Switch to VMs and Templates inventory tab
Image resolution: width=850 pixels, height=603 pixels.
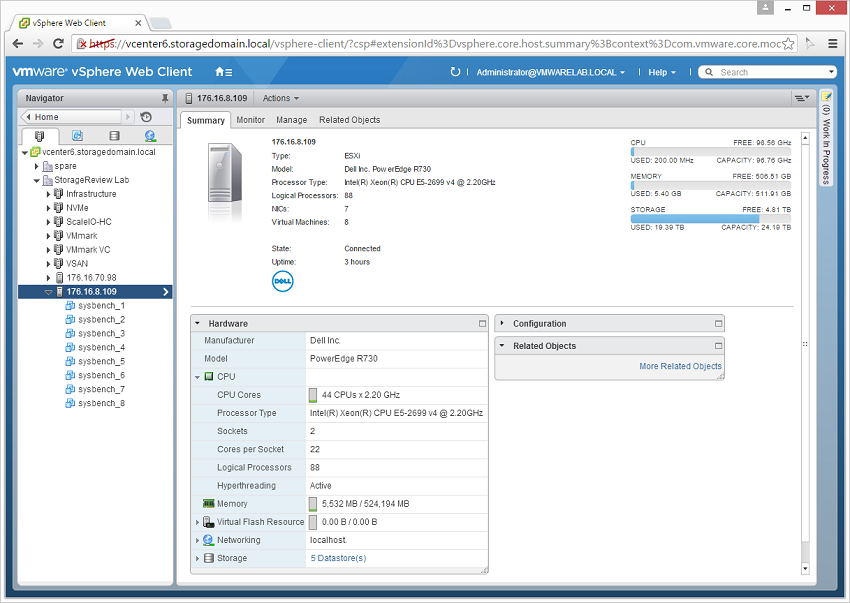pyautogui.click(x=78, y=136)
